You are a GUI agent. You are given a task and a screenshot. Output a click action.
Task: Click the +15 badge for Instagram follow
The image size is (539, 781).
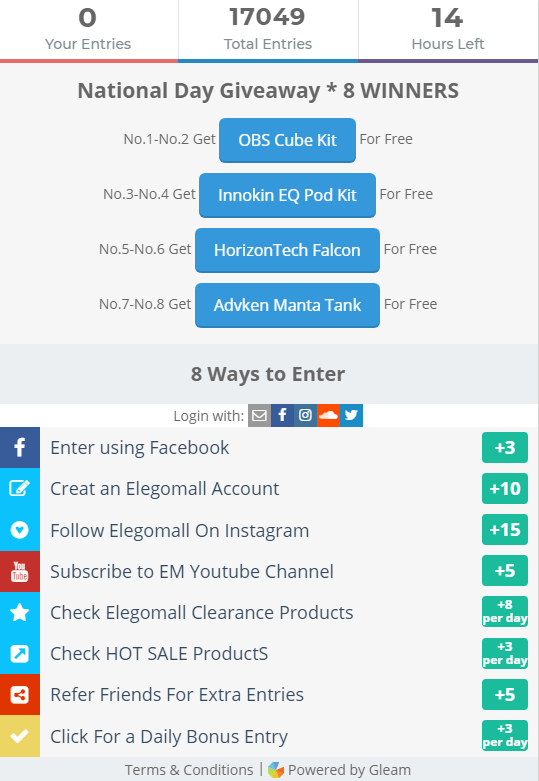[505, 529]
